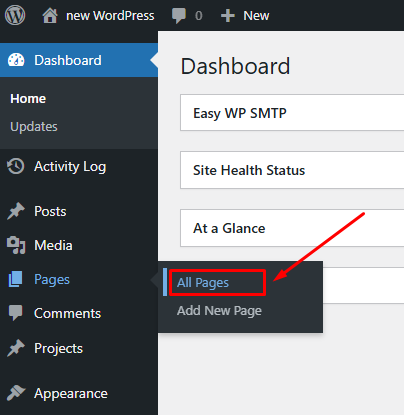Viewport: 404px width, 415px height.
Task: Select the Dashboard gauge icon
Action: click(x=16, y=60)
